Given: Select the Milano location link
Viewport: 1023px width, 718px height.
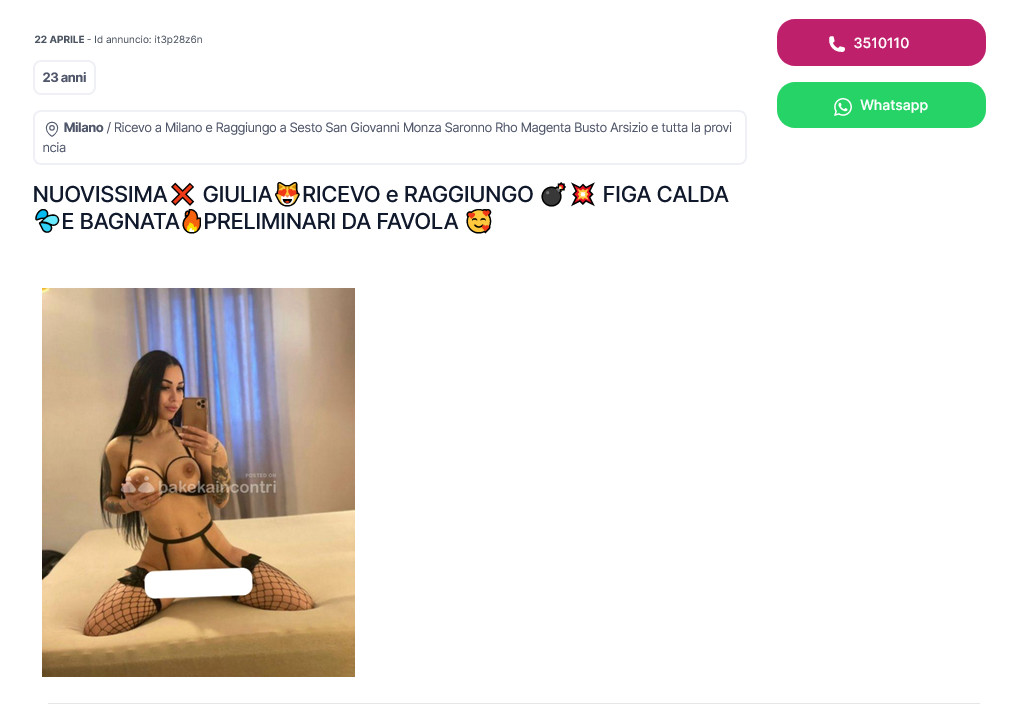Looking at the screenshot, I should pos(83,128).
